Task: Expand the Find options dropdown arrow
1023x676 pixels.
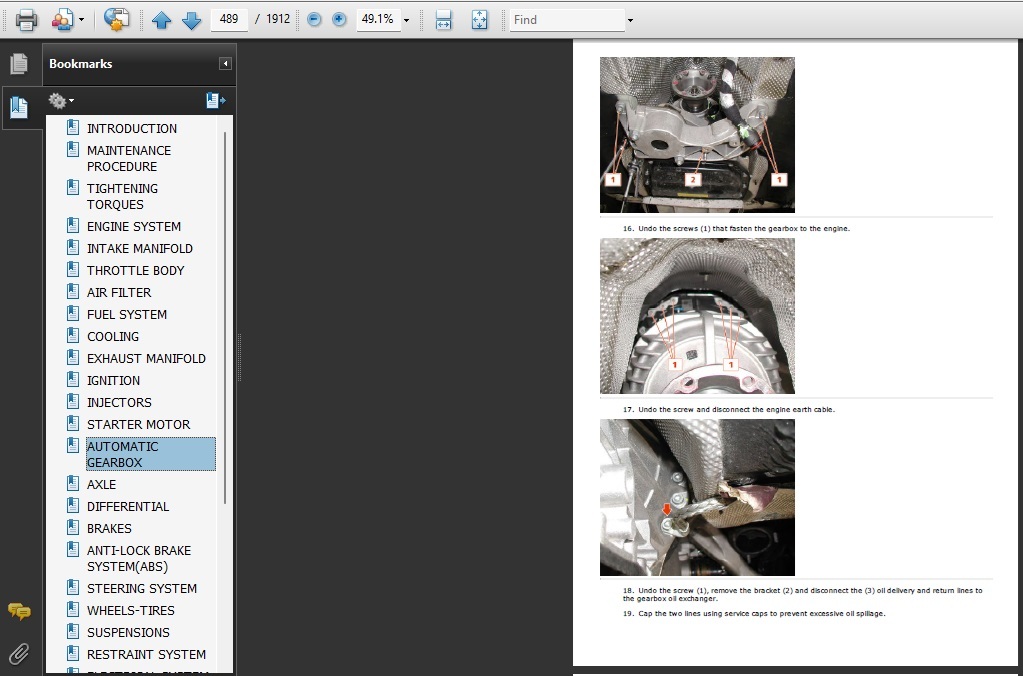Action: tap(630, 20)
